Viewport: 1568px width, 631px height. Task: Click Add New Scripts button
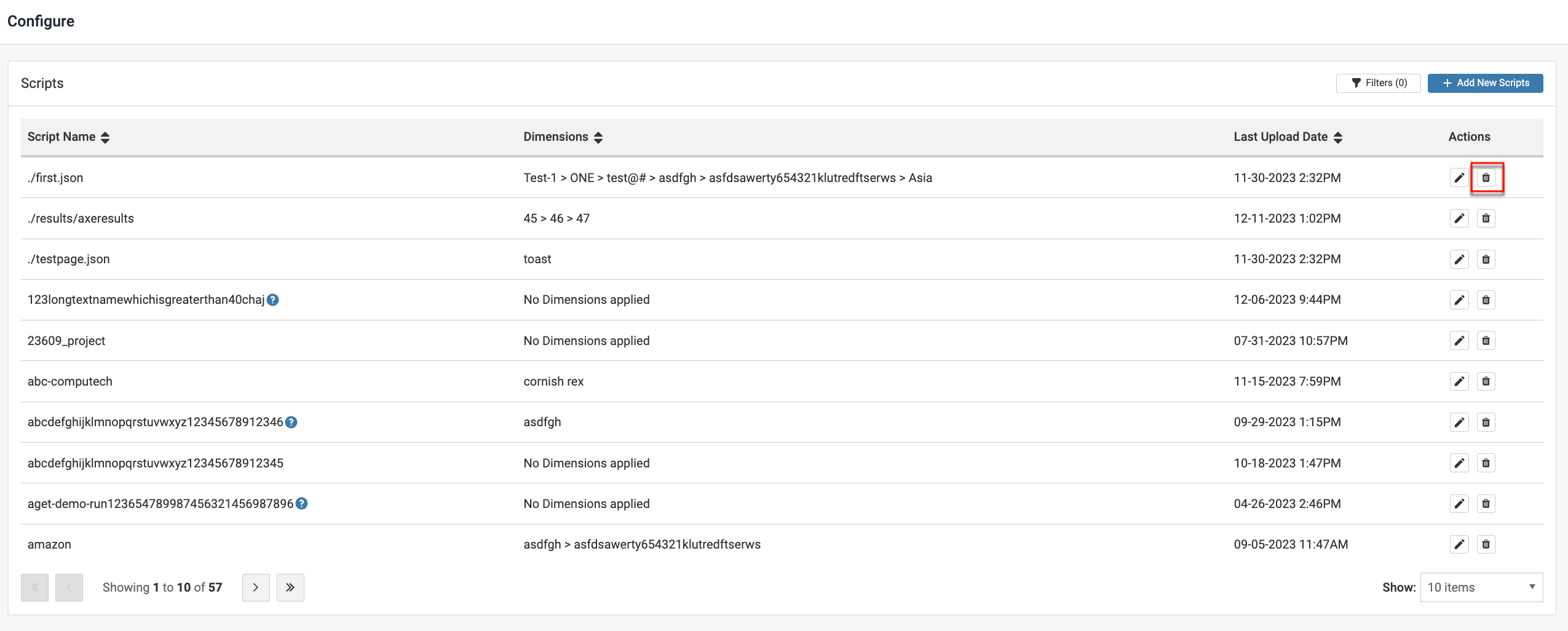point(1485,83)
